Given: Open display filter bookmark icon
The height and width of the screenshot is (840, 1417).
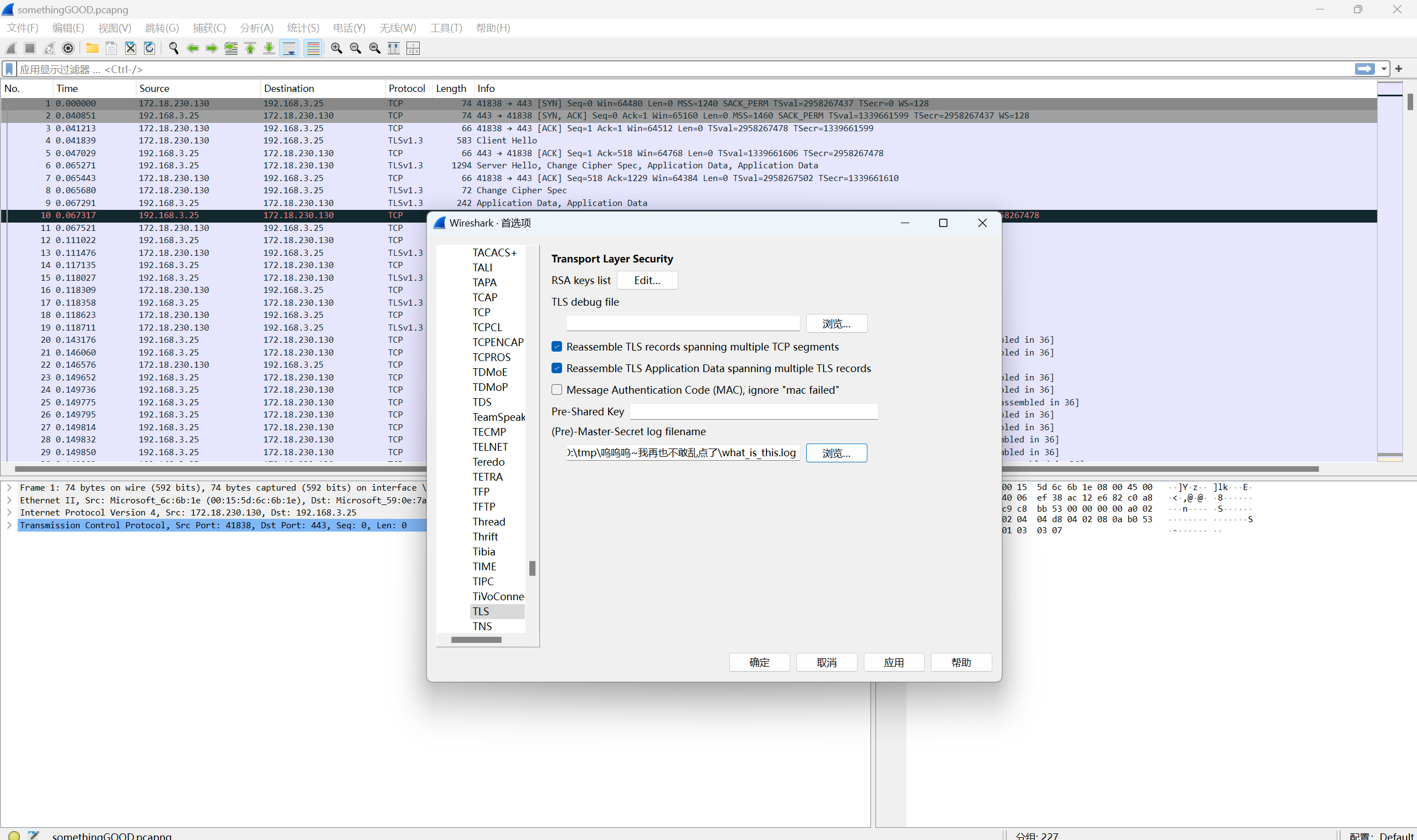Looking at the screenshot, I should point(9,69).
